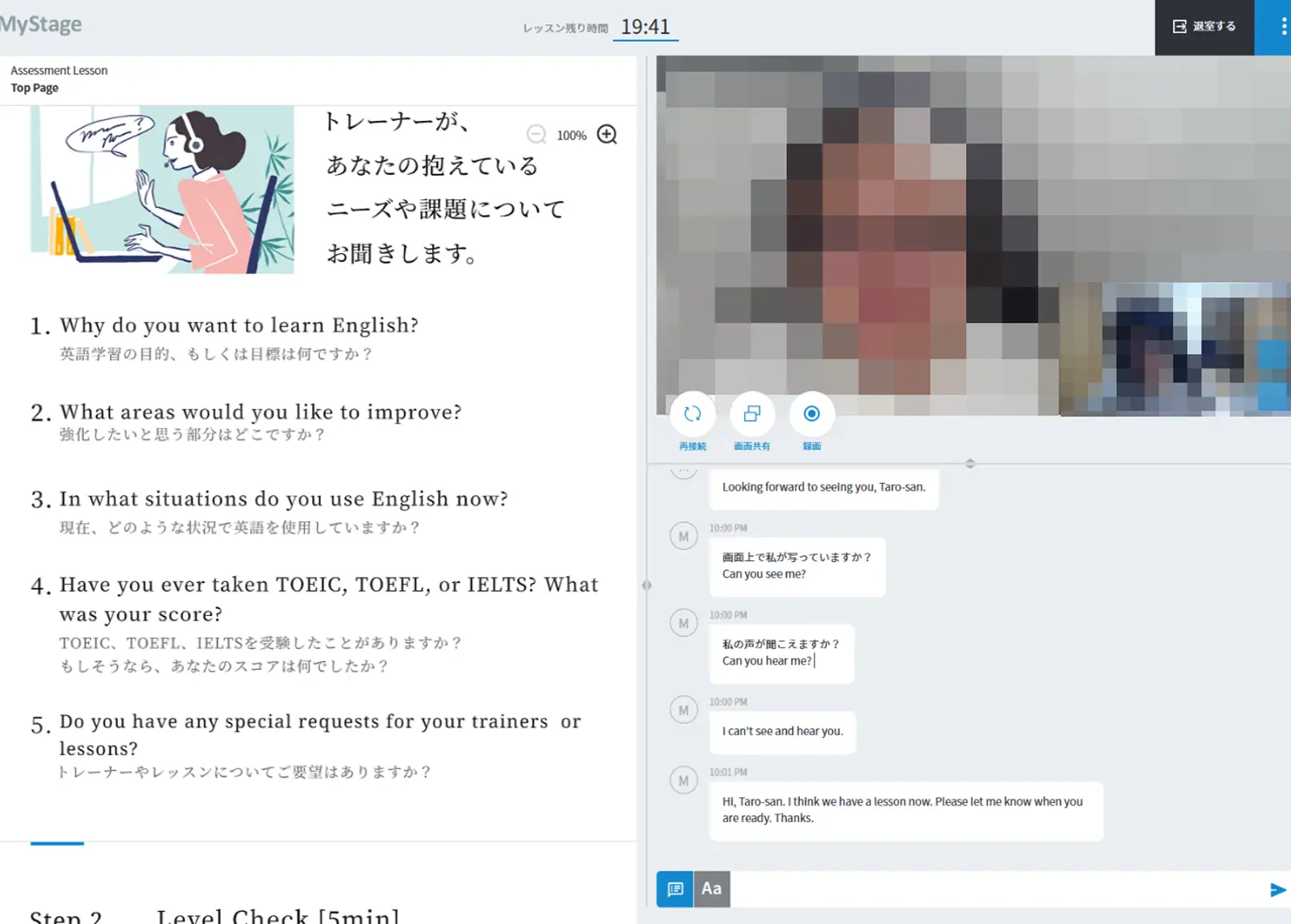Click the MyStage logo
This screenshot has height=924, width=1291.
point(41,25)
